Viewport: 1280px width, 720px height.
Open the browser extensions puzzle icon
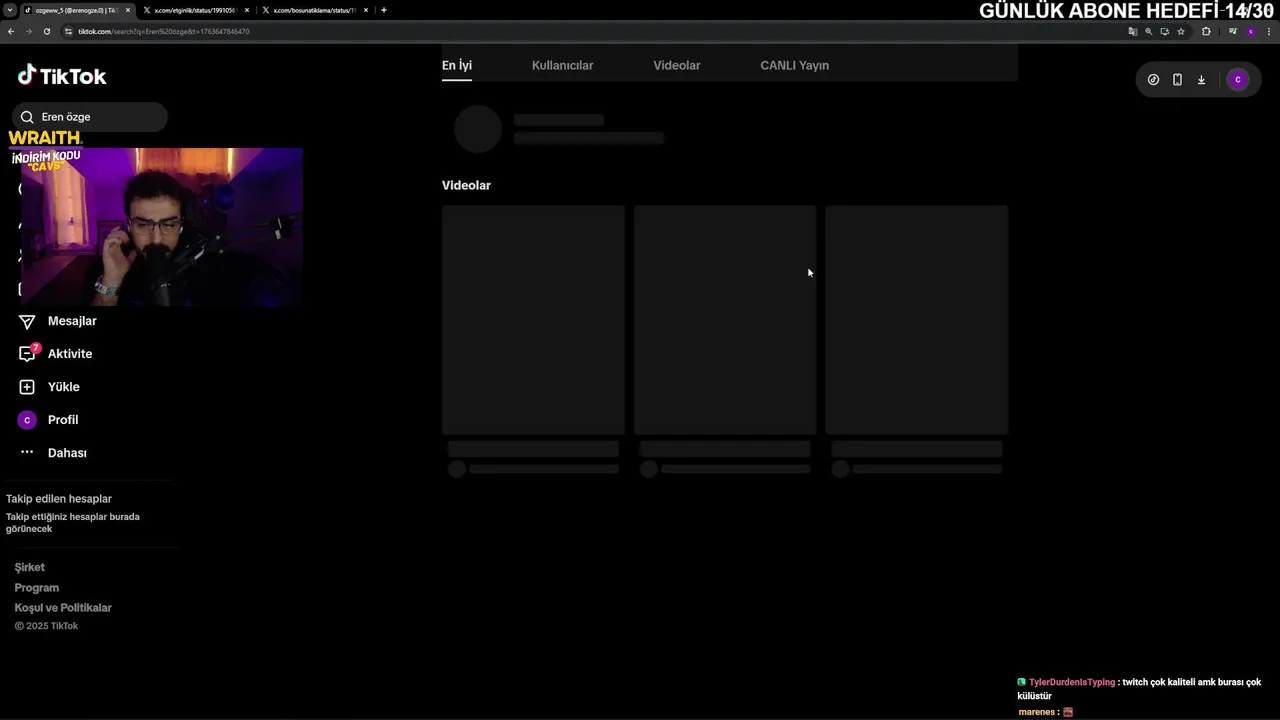point(1206,31)
